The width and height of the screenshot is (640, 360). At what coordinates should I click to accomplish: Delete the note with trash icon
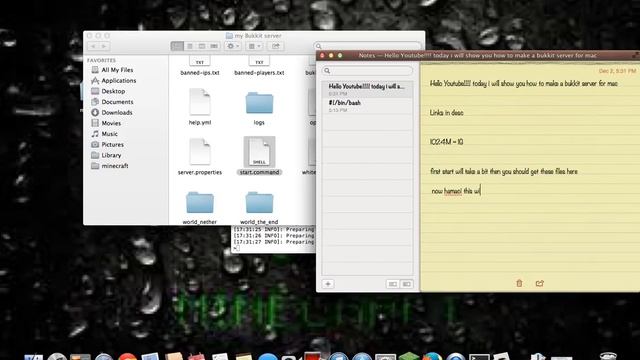[519, 283]
